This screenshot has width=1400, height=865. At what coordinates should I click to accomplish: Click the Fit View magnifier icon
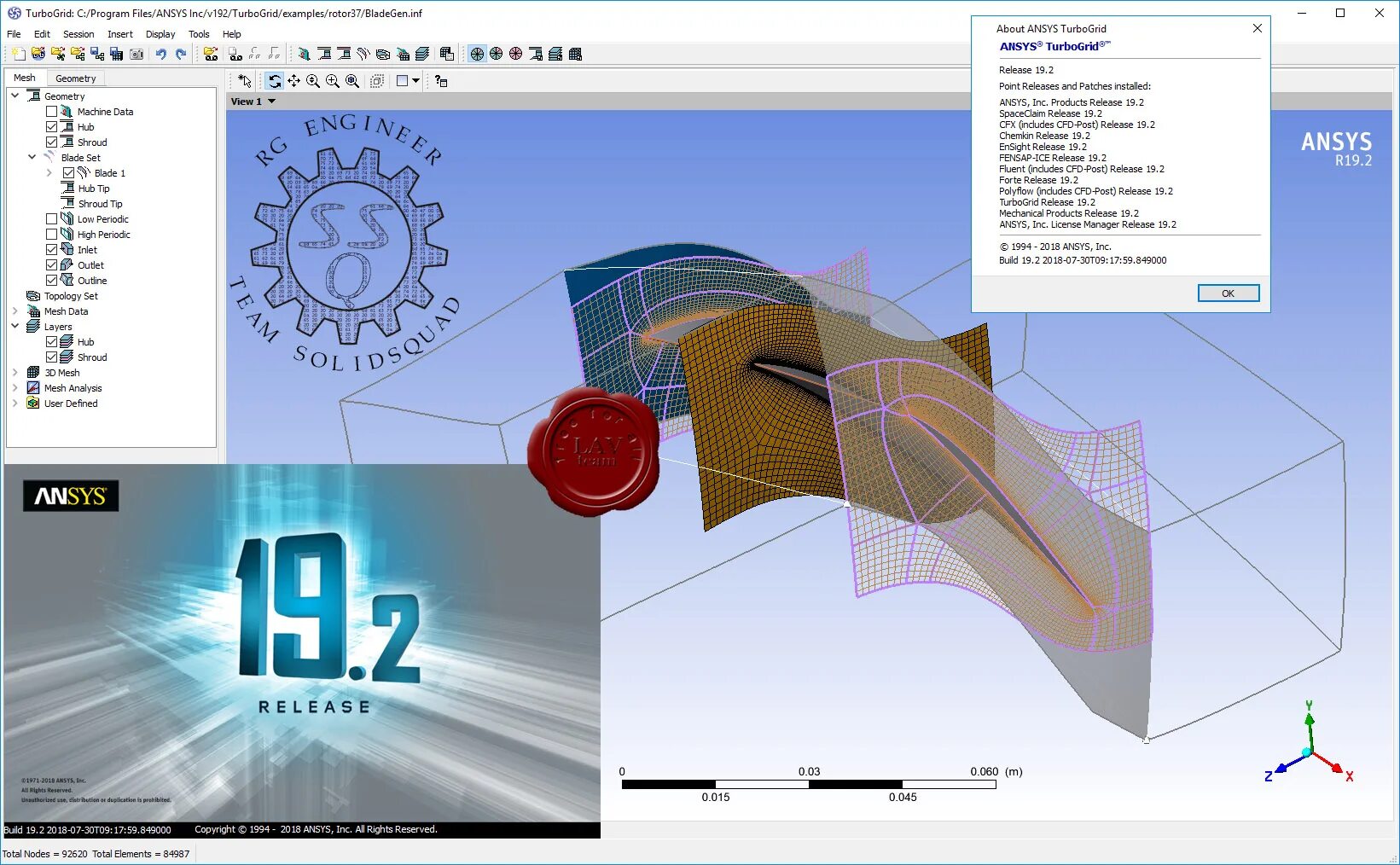tap(352, 81)
